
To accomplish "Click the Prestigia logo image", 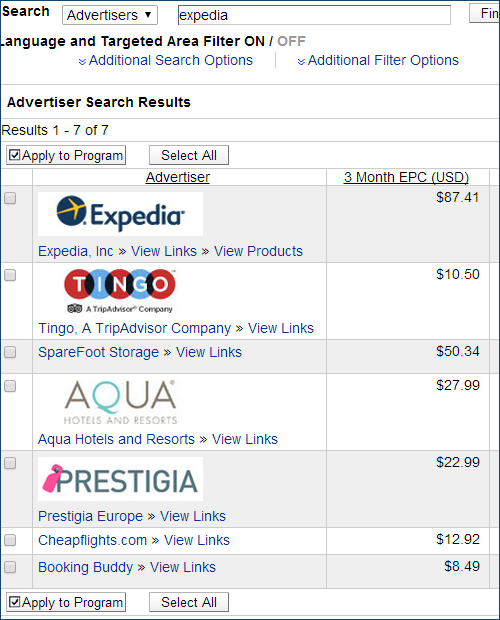I will coord(120,479).
